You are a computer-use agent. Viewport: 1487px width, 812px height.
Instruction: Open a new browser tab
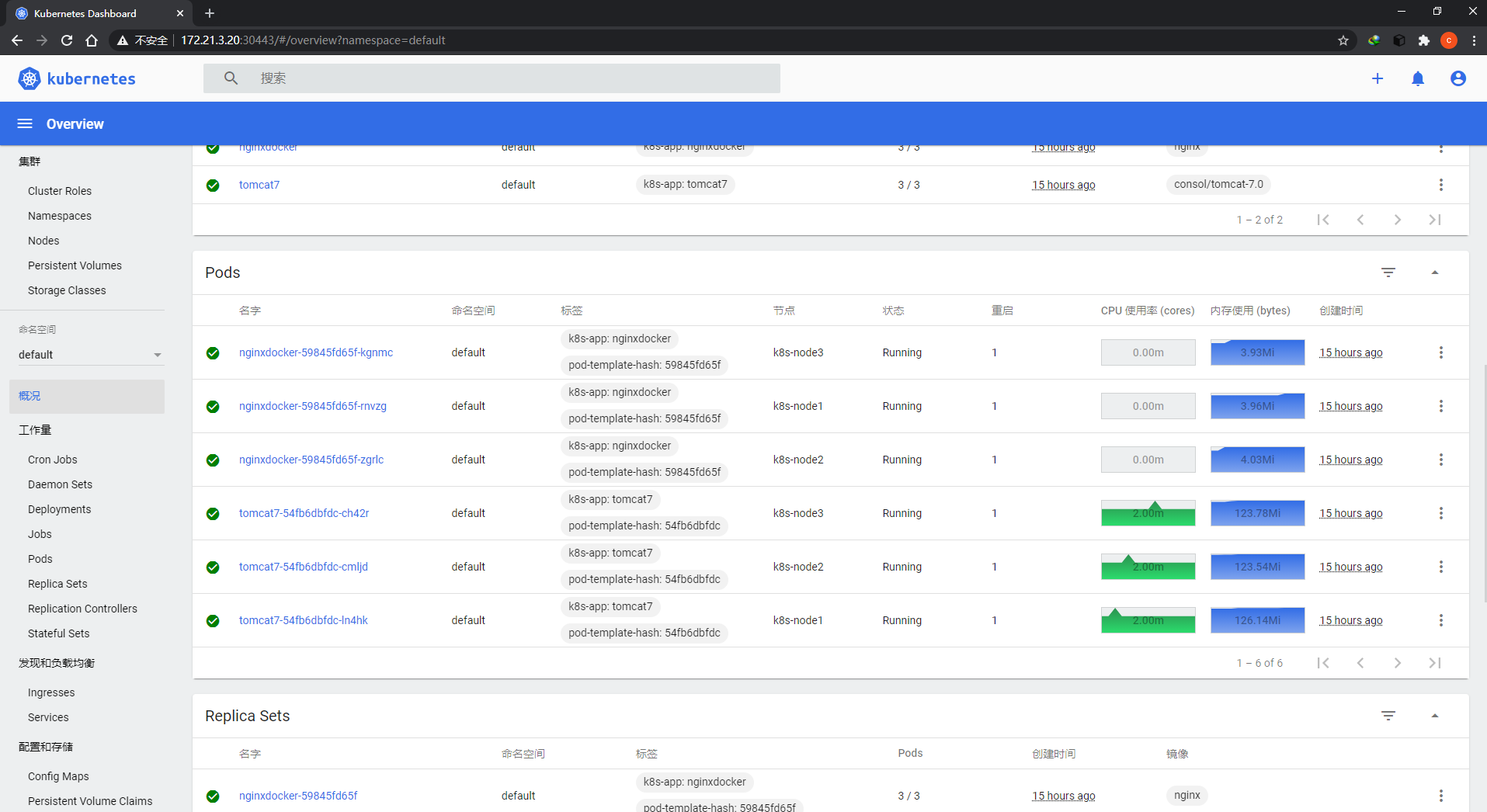click(210, 13)
